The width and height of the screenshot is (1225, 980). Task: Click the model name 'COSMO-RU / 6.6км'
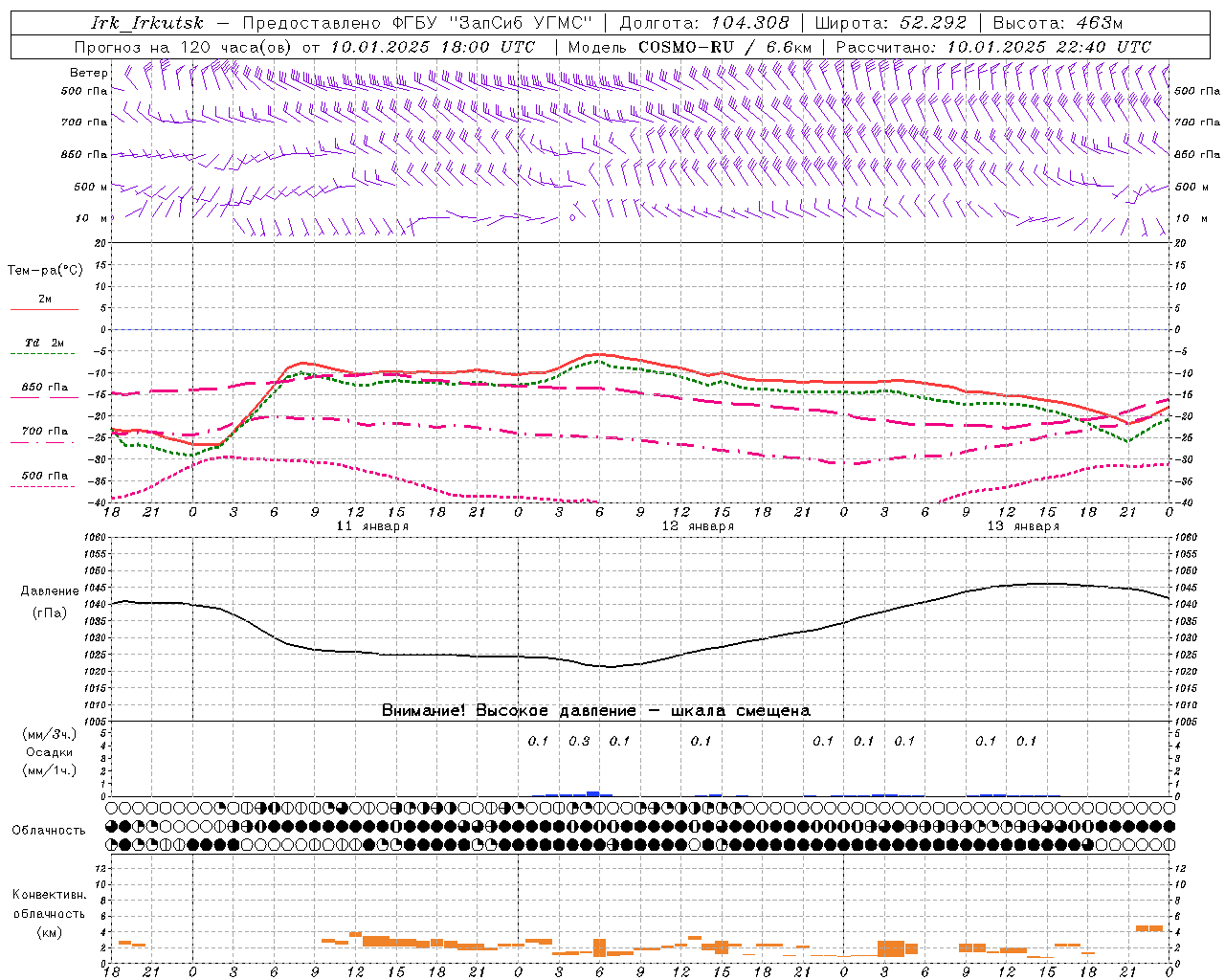click(724, 47)
